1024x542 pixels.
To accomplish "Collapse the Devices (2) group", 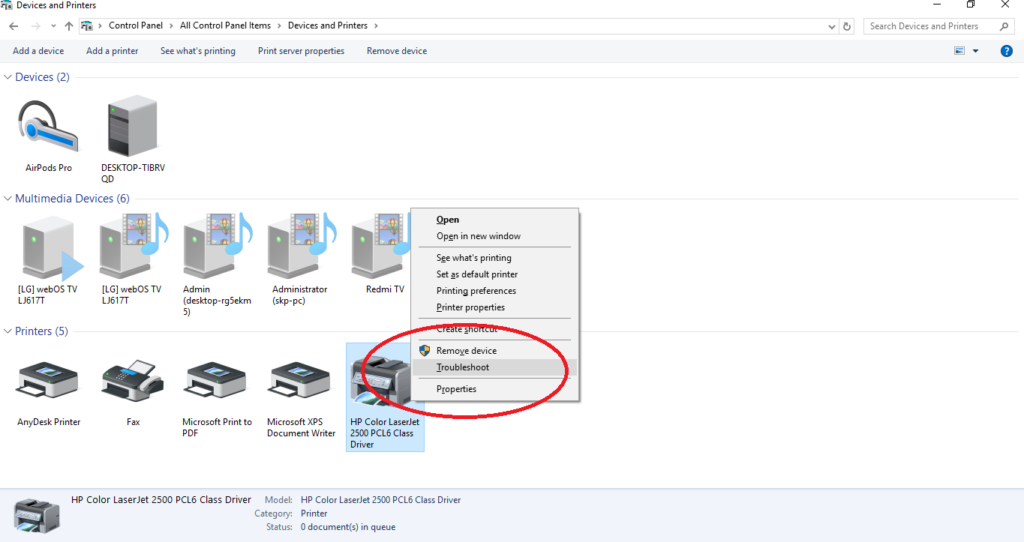I will tap(9, 77).
